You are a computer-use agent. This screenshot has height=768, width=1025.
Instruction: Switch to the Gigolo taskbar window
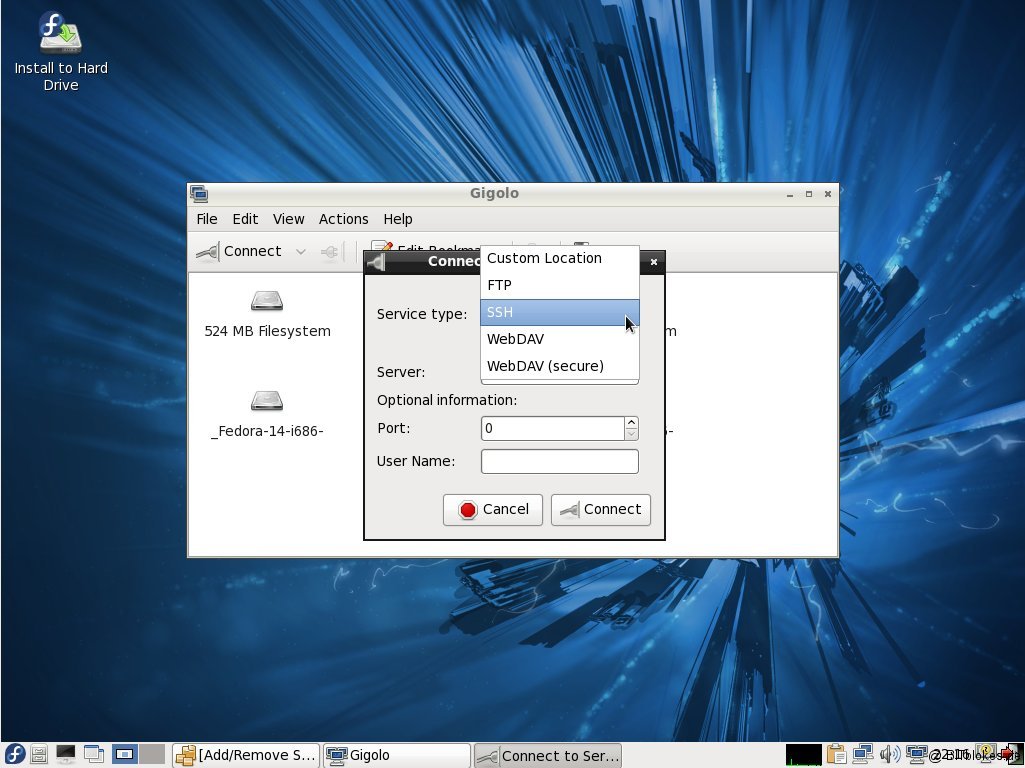[x=397, y=756]
